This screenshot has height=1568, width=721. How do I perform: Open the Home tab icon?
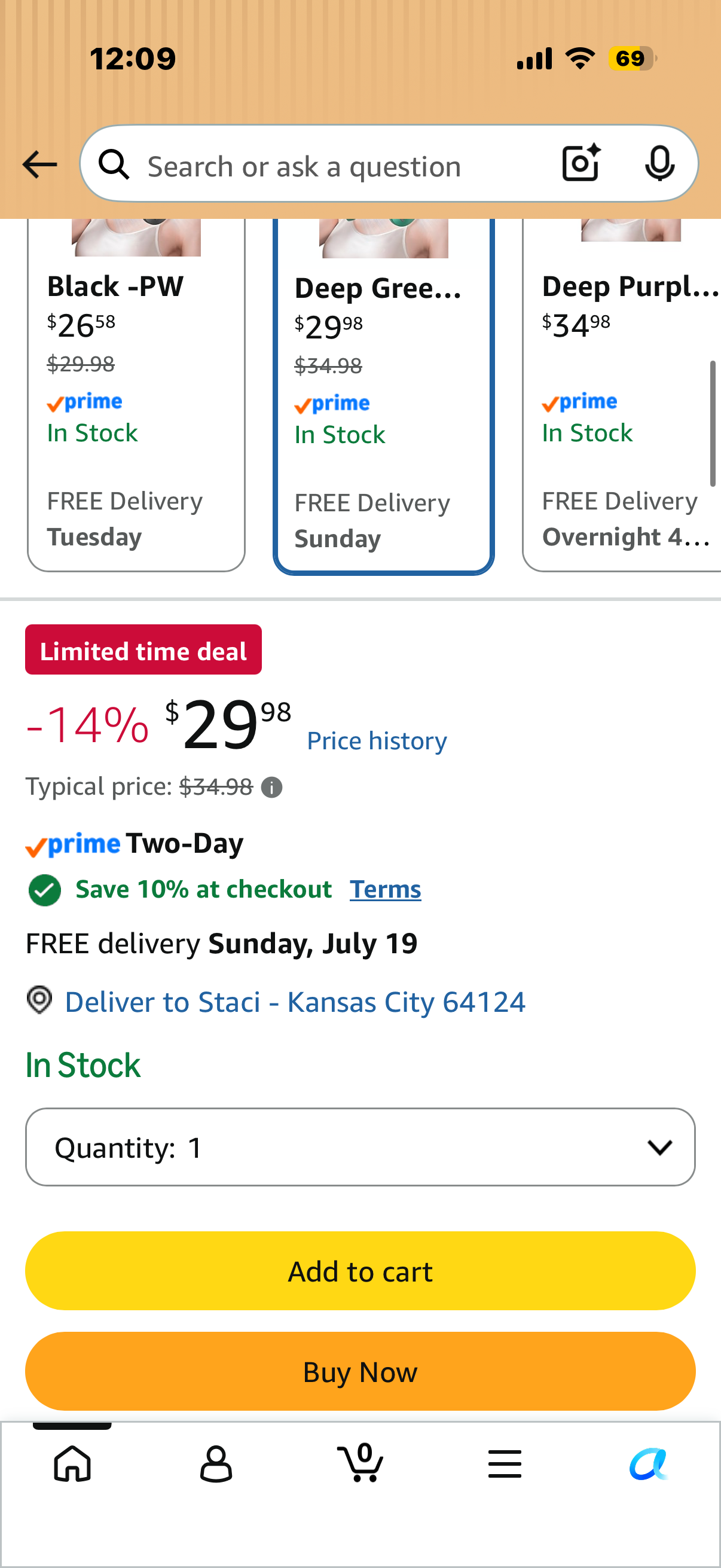coord(72,1463)
